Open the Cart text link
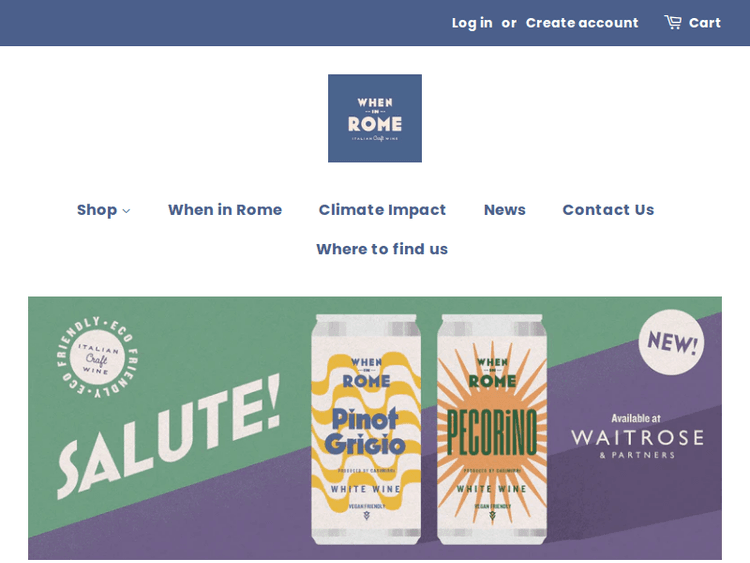This screenshot has height=563, width=750. [x=705, y=23]
